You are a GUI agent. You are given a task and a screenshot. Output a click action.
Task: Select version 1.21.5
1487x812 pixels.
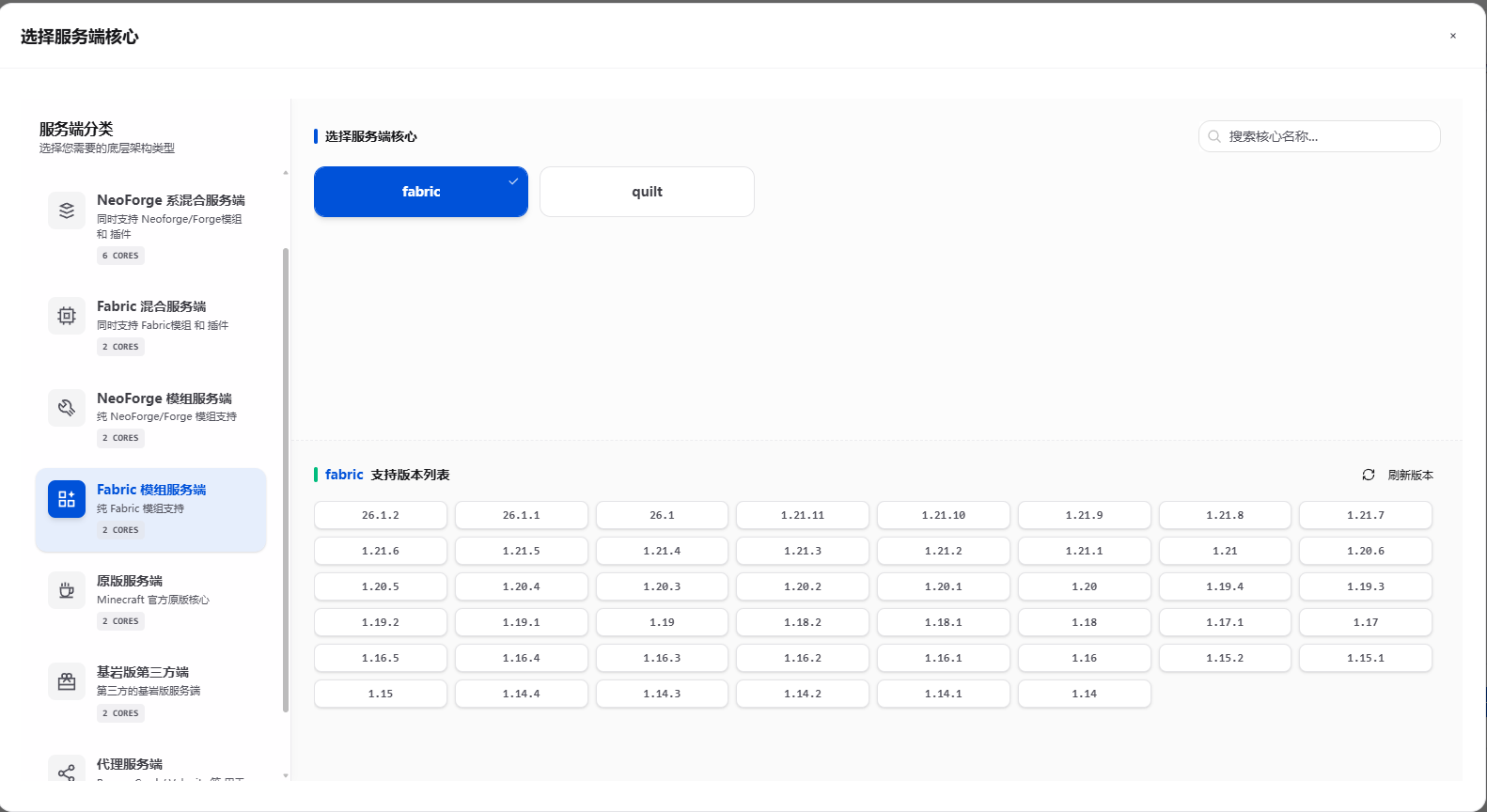(x=522, y=551)
